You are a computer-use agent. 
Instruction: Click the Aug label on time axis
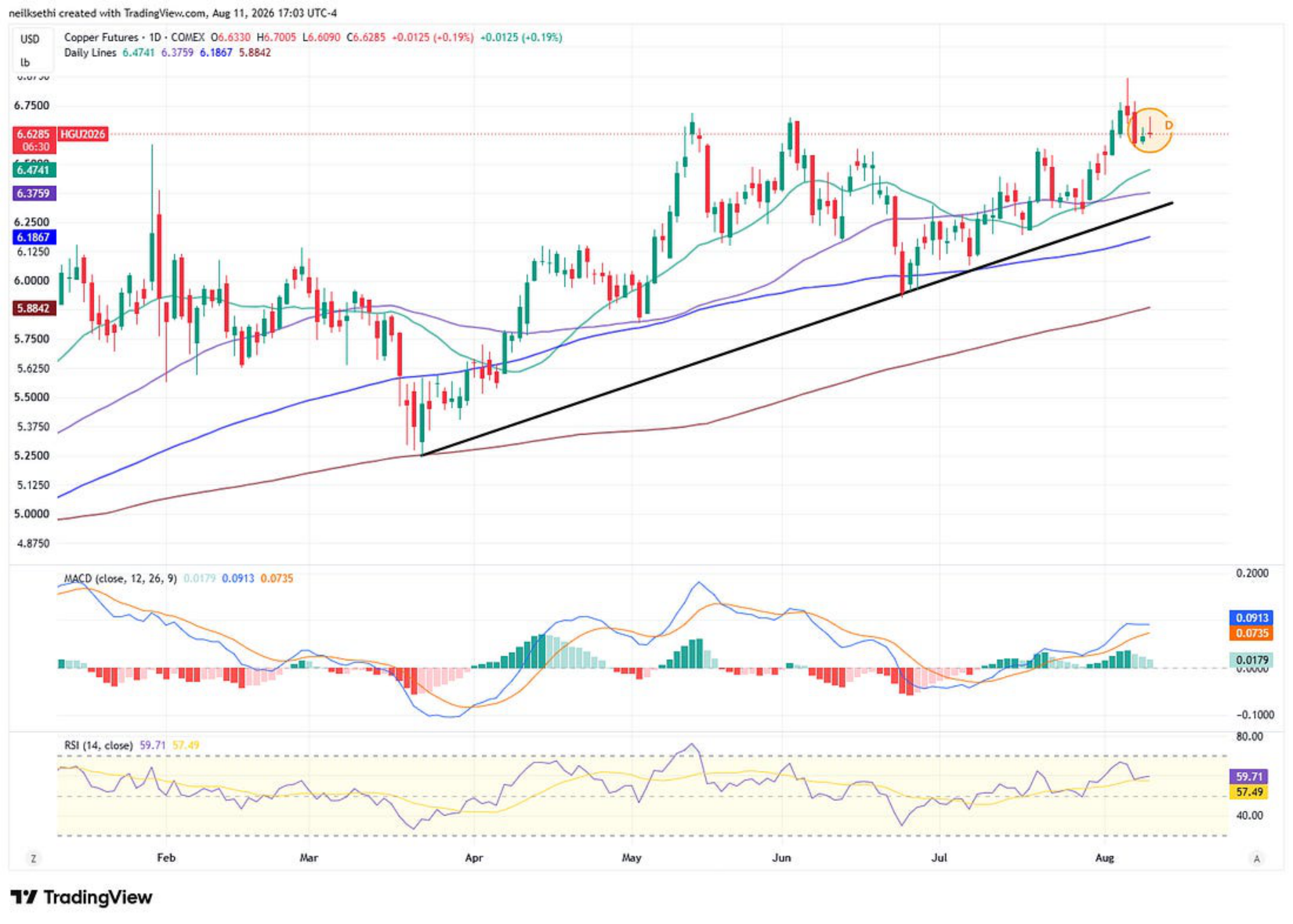click(x=1104, y=858)
